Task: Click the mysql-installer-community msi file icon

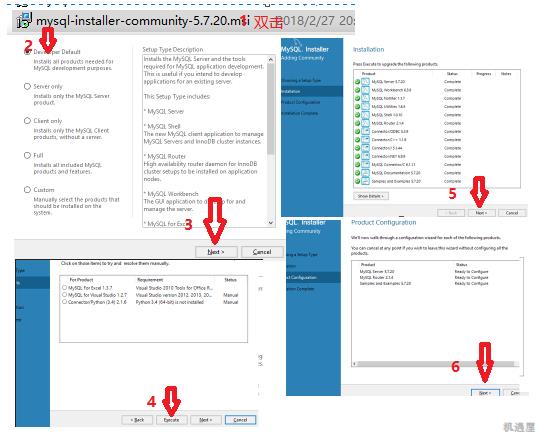Action: pyautogui.click(x=25, y=20)
